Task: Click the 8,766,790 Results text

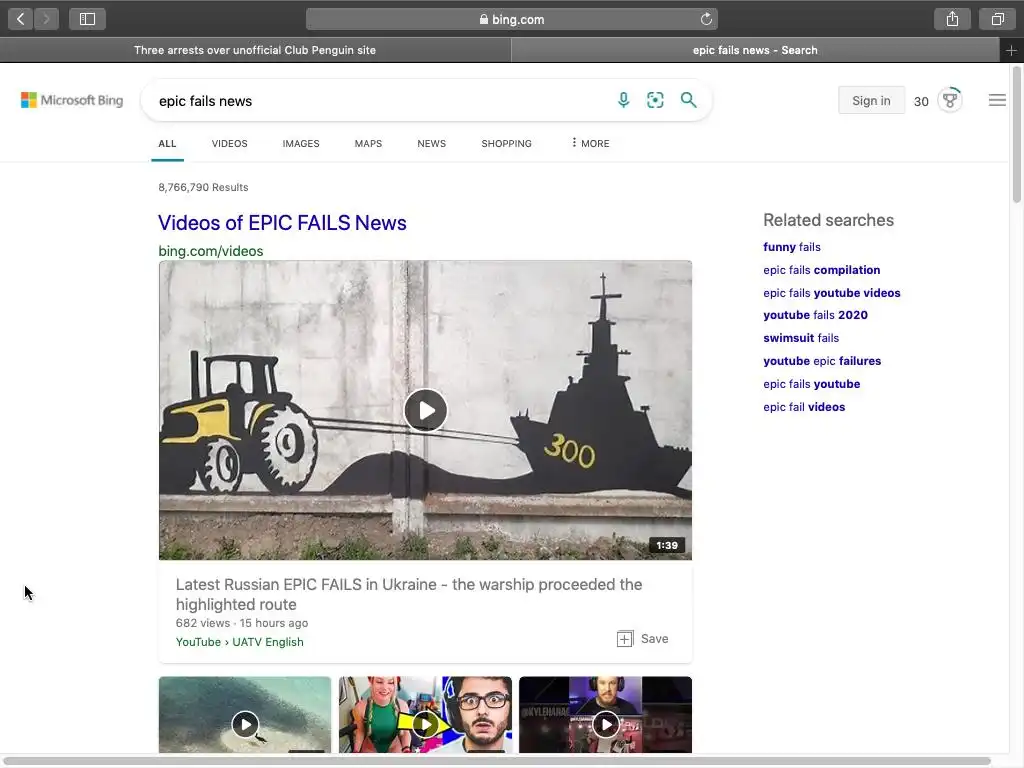Action: tap(203, 187)
